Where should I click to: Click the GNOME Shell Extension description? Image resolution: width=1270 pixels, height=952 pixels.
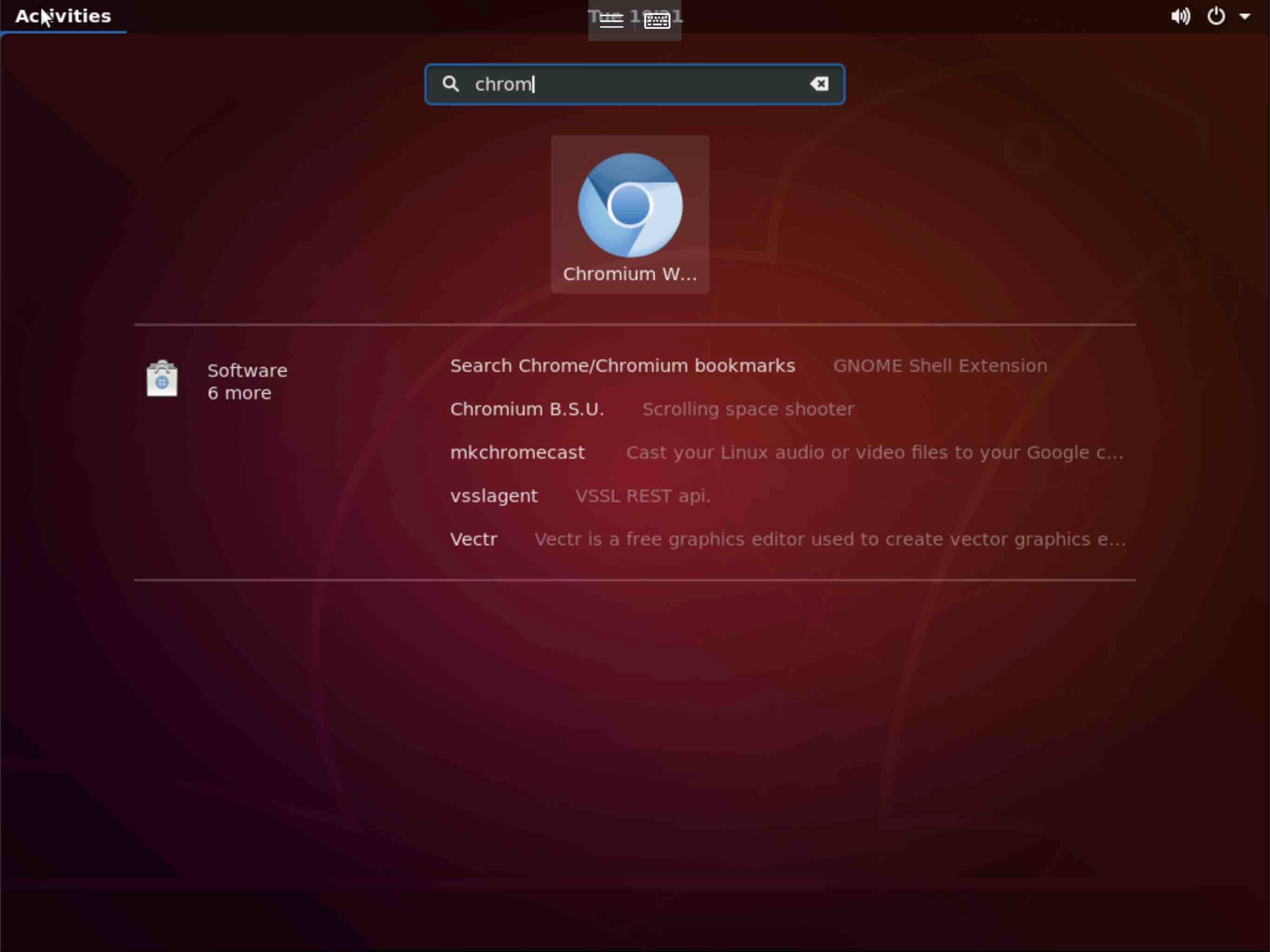click(x=940, y=366)
